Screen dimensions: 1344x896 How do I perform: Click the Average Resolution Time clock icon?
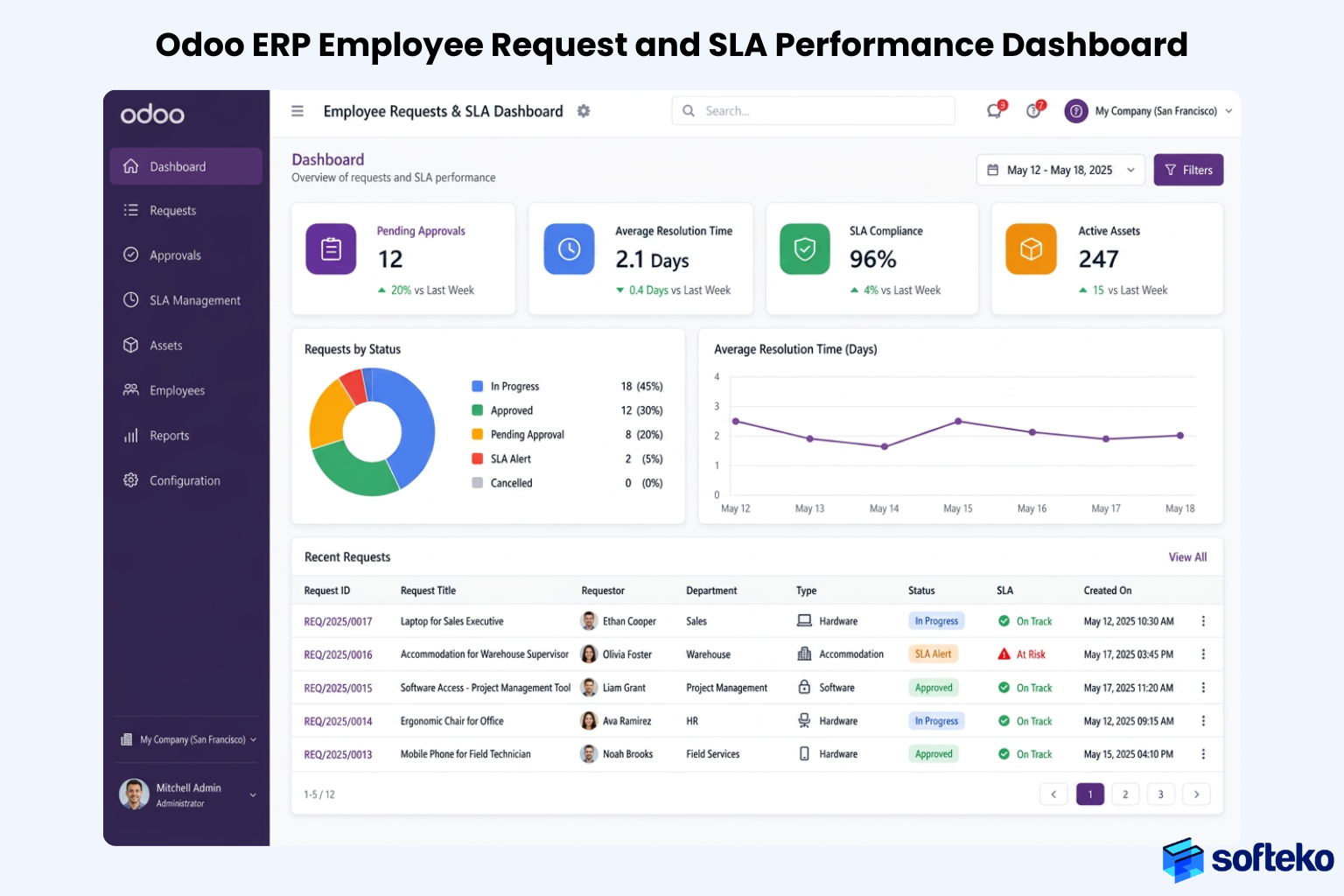point(570,249)
